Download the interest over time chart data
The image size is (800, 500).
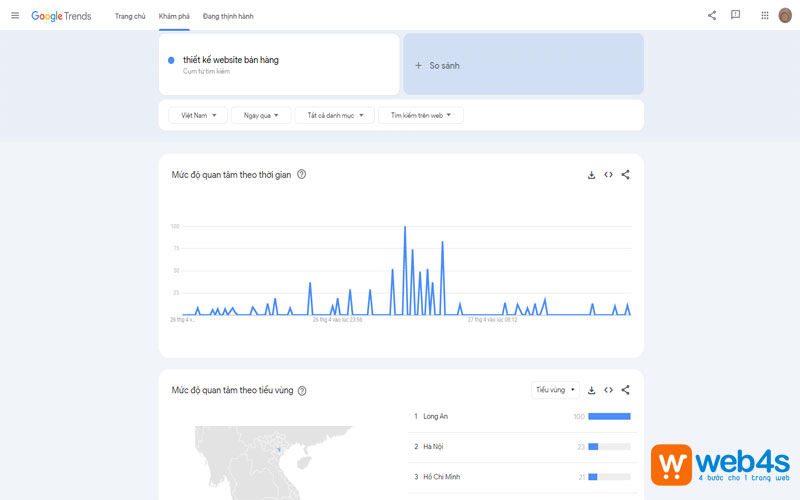(x=592, y=175)
